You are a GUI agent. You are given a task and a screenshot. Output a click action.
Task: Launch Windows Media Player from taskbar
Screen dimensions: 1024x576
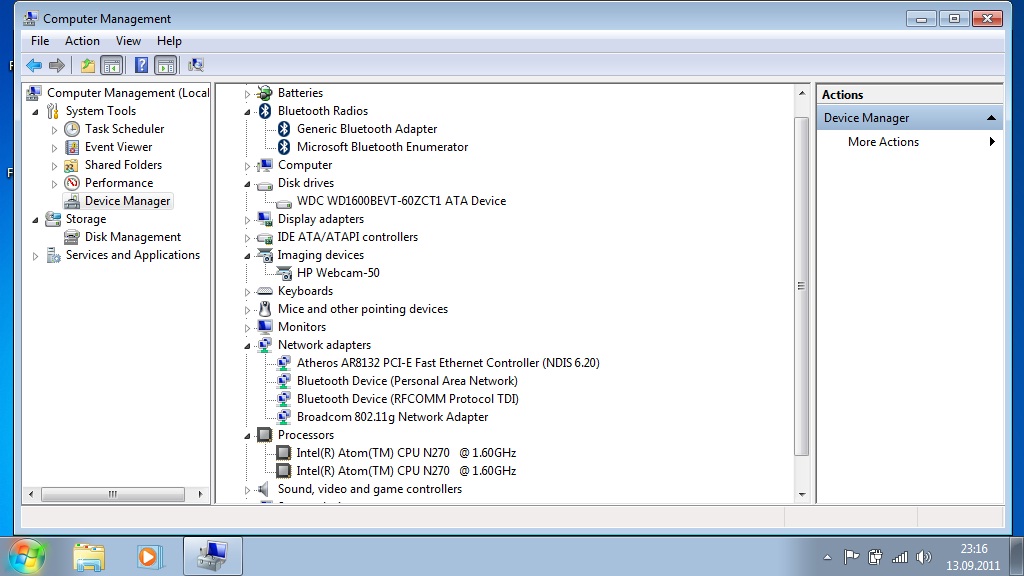[x=149, y=556]
